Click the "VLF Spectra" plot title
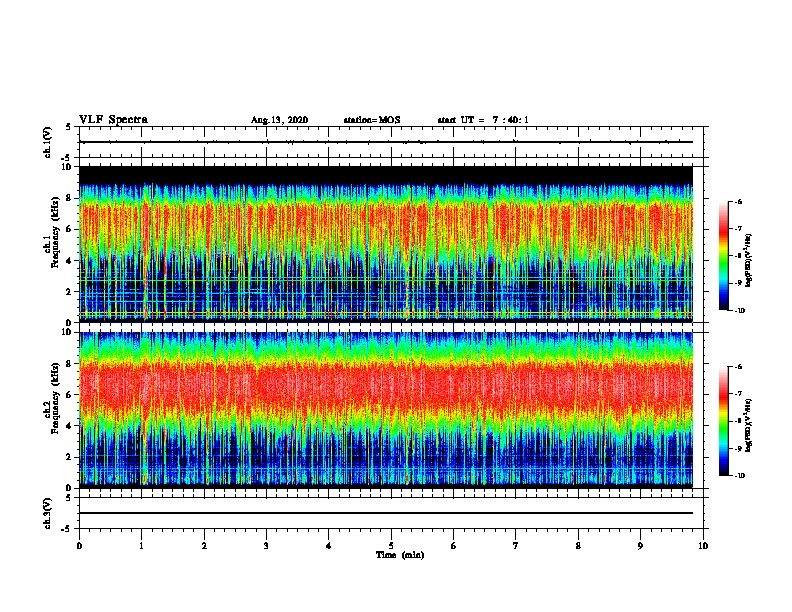Image resolution: width=792 pixels, height=612 pixels. (x=113, y=120)
